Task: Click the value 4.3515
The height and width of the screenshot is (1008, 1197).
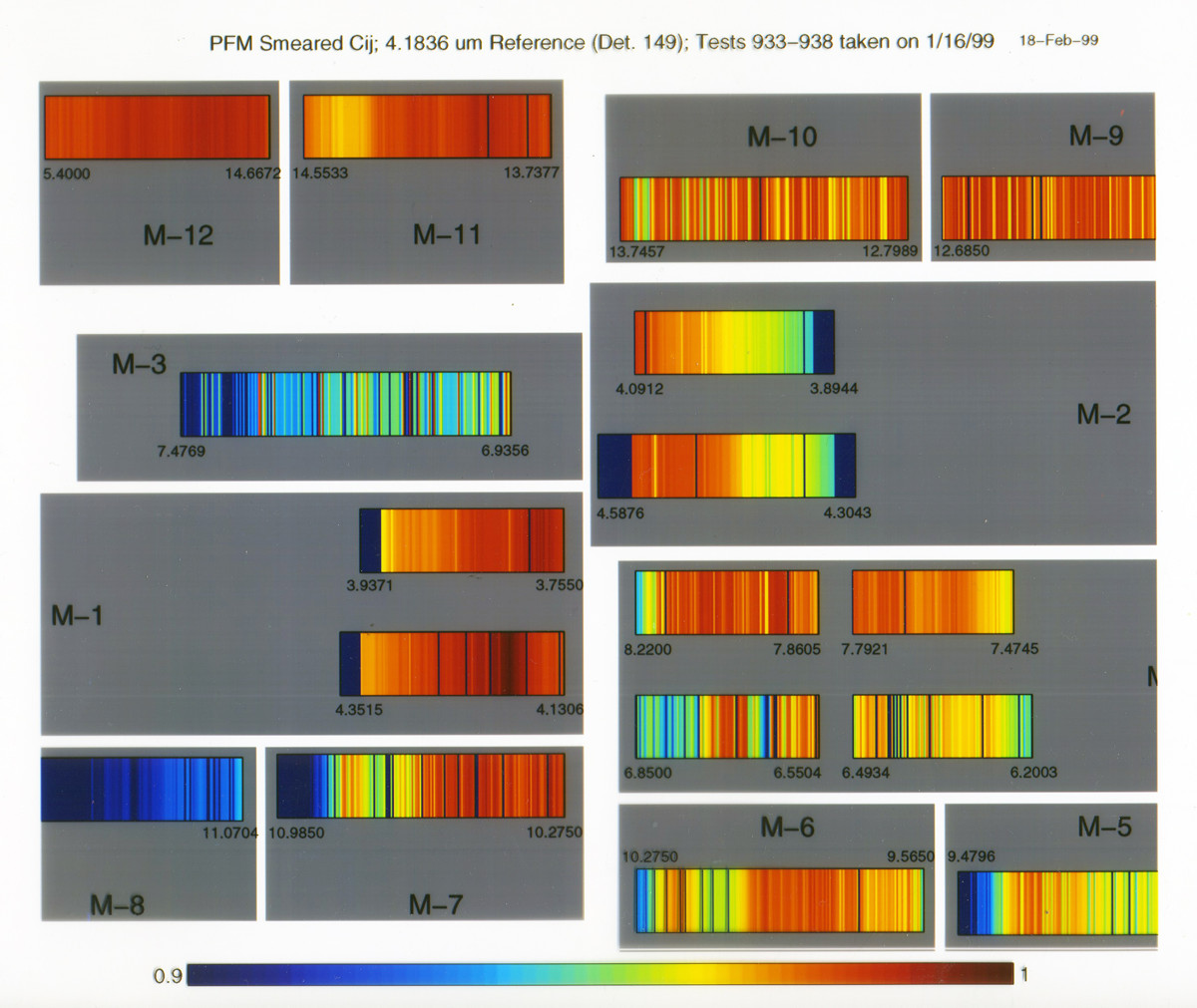Action: [x=358, y=710]
